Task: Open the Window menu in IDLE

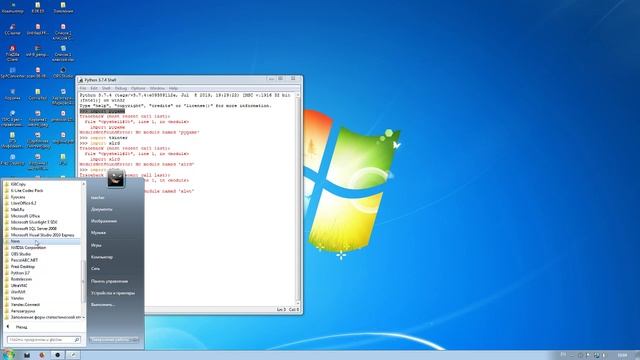Action: 157,88
